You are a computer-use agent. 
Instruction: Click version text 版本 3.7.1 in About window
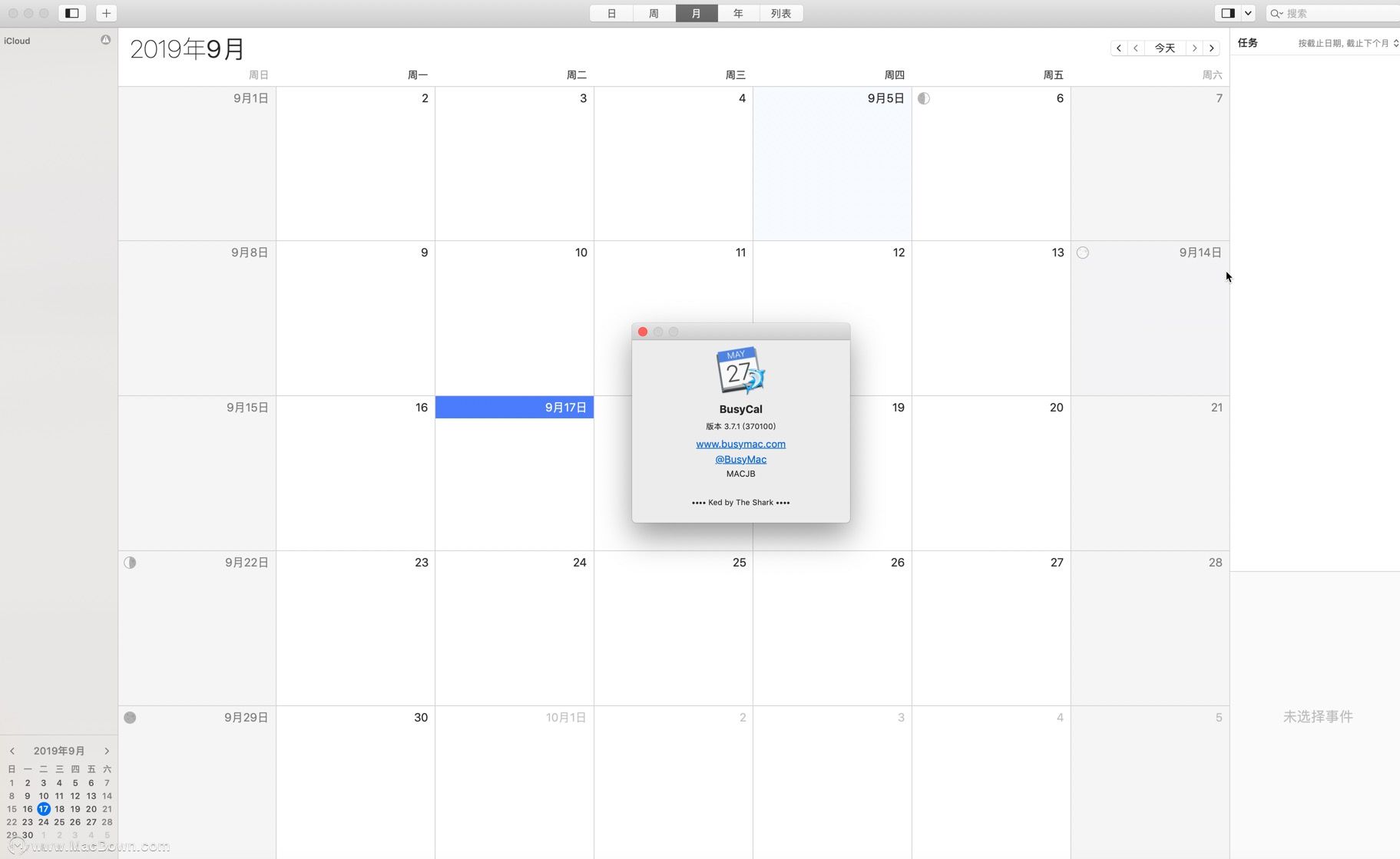pos(740,426)
